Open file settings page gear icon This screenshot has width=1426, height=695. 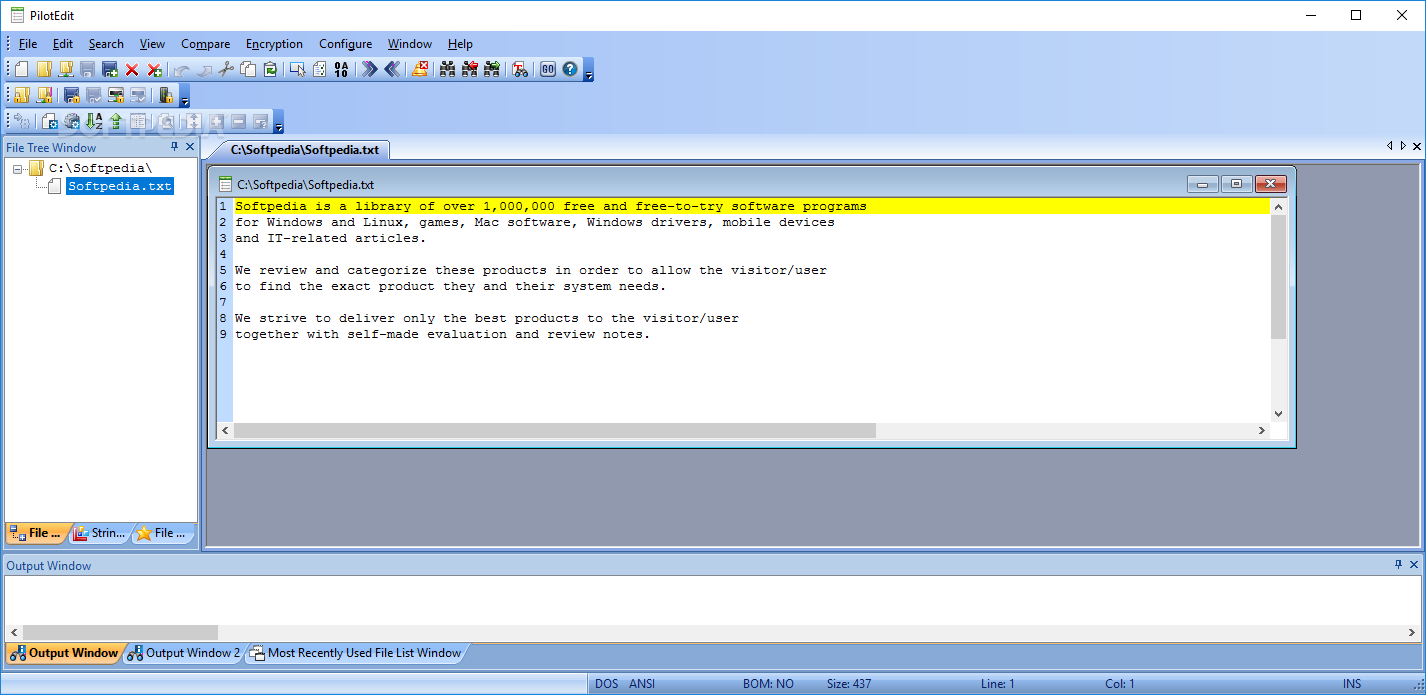(49, 122)
